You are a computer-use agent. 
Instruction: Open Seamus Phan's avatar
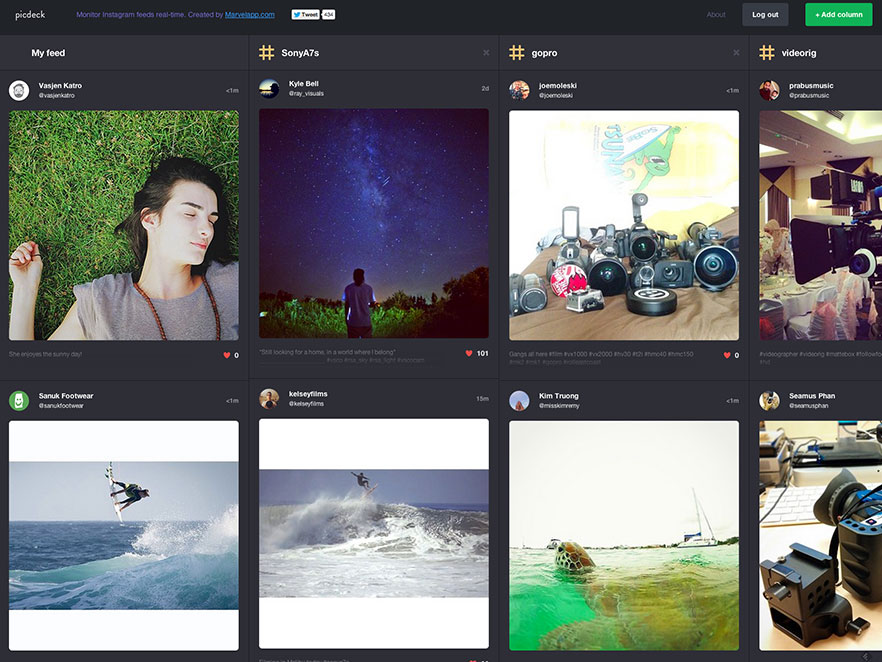coord(769,400)
